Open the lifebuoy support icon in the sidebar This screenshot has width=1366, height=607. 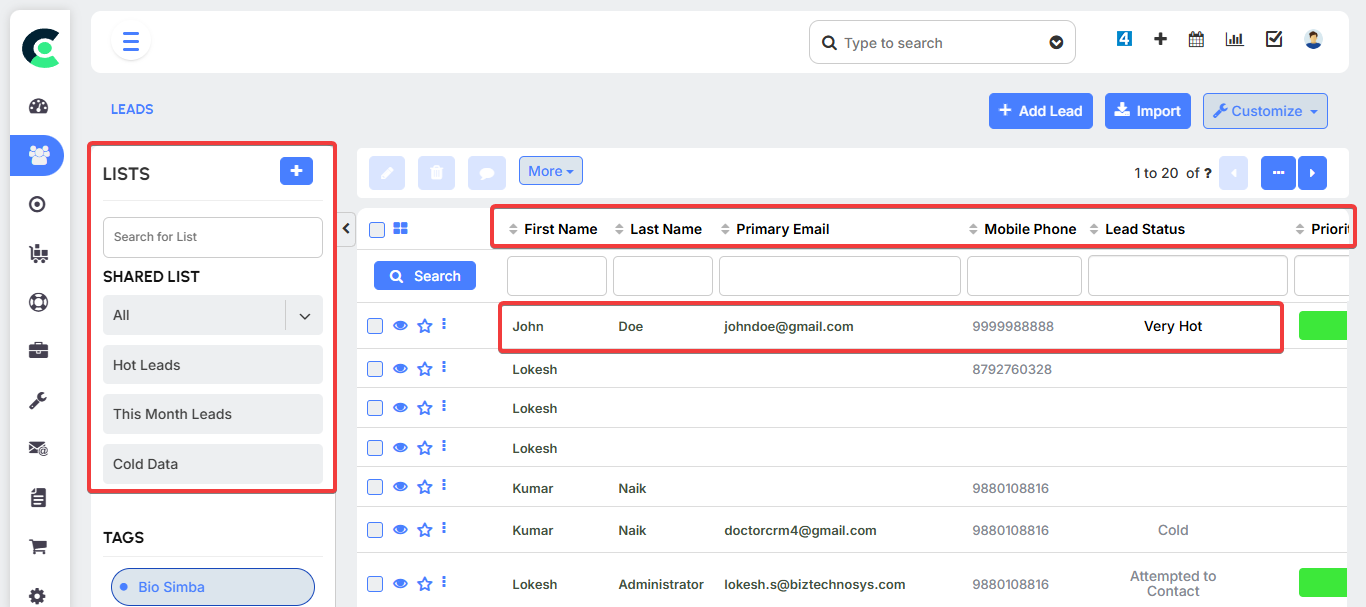pos(37,301)
